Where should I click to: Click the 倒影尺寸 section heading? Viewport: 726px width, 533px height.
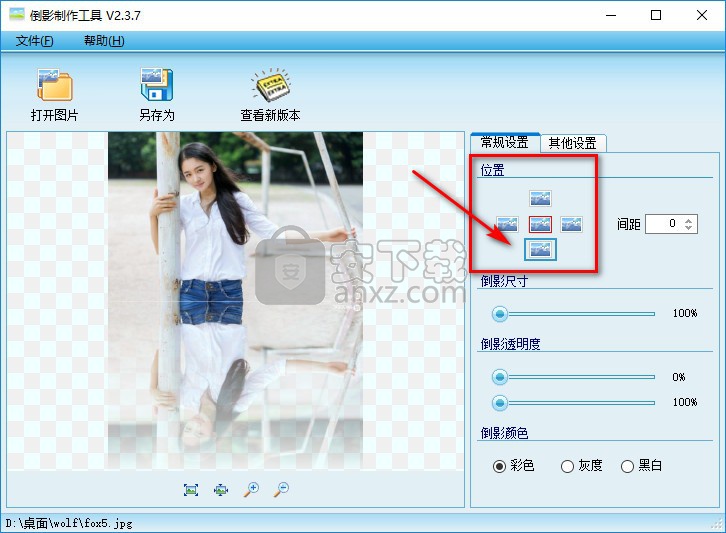click(504, 281)
